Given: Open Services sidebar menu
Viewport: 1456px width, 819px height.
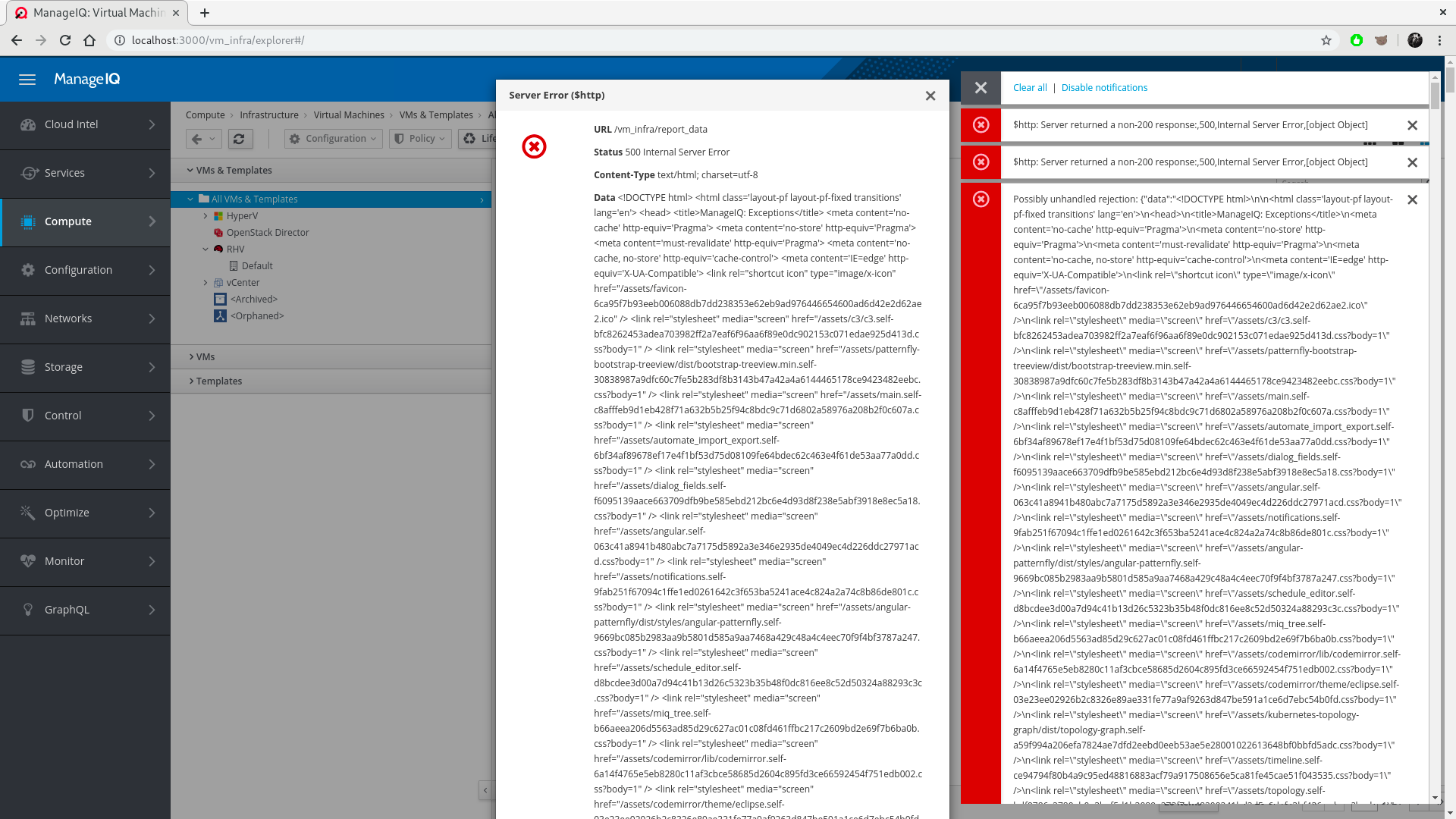Looking at the screenshot, I should tap(85, 173).
